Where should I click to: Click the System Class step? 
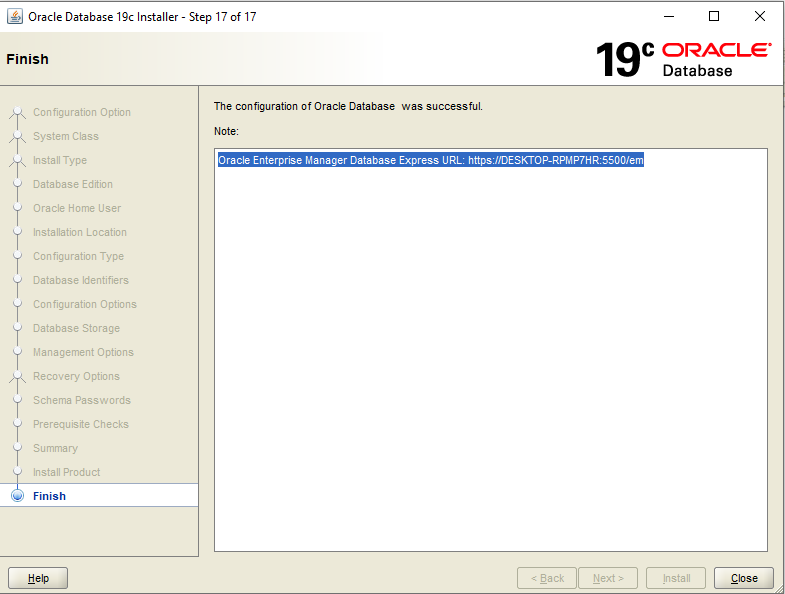click(x=66, y=136)
